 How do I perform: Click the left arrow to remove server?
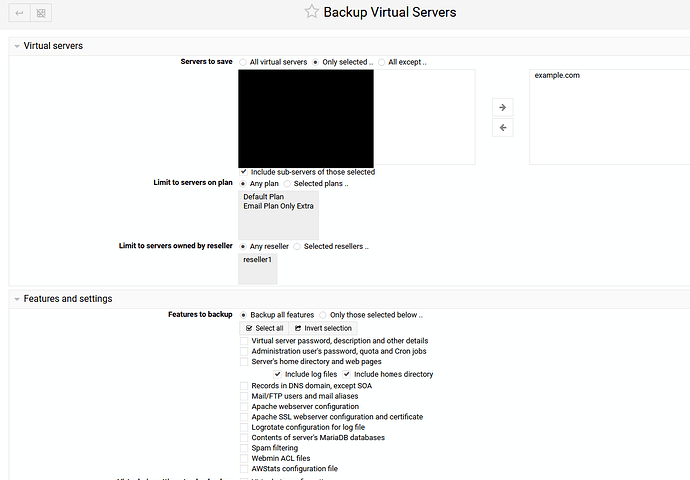point(503,128)
